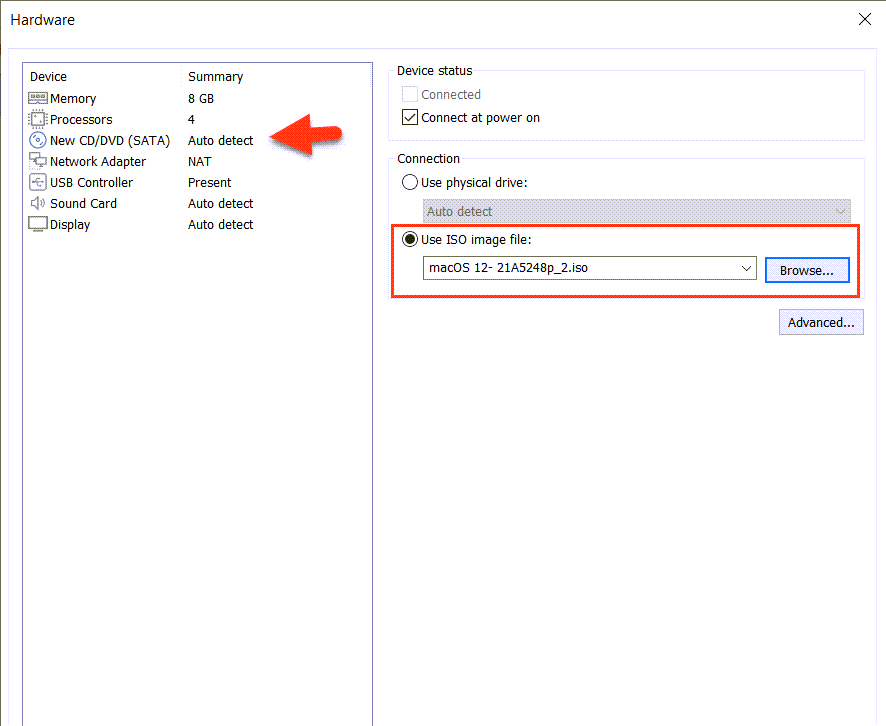This screenshot has height=726, width=886.
Task: Expand the ISO image file dropdown arrow
Action: [x=746, y=269]
